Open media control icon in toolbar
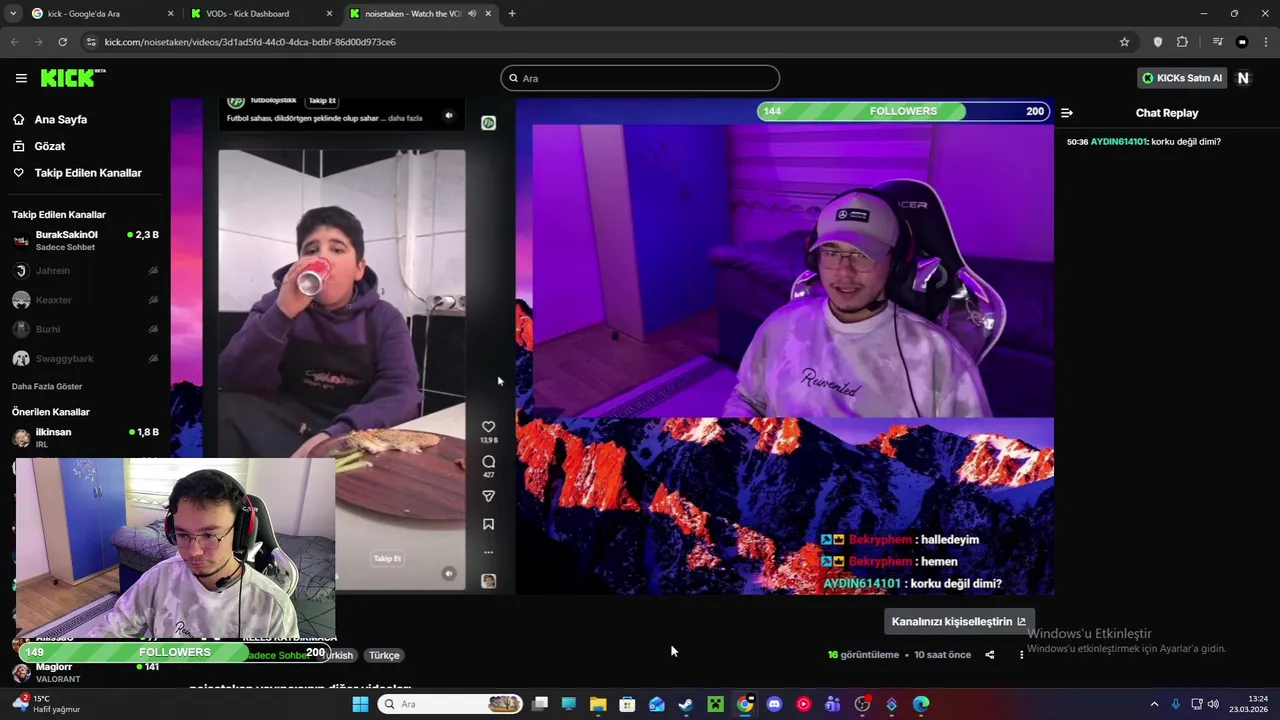Image resolution: width=1280 pixels, height=720 pixels. [1217, 42]
